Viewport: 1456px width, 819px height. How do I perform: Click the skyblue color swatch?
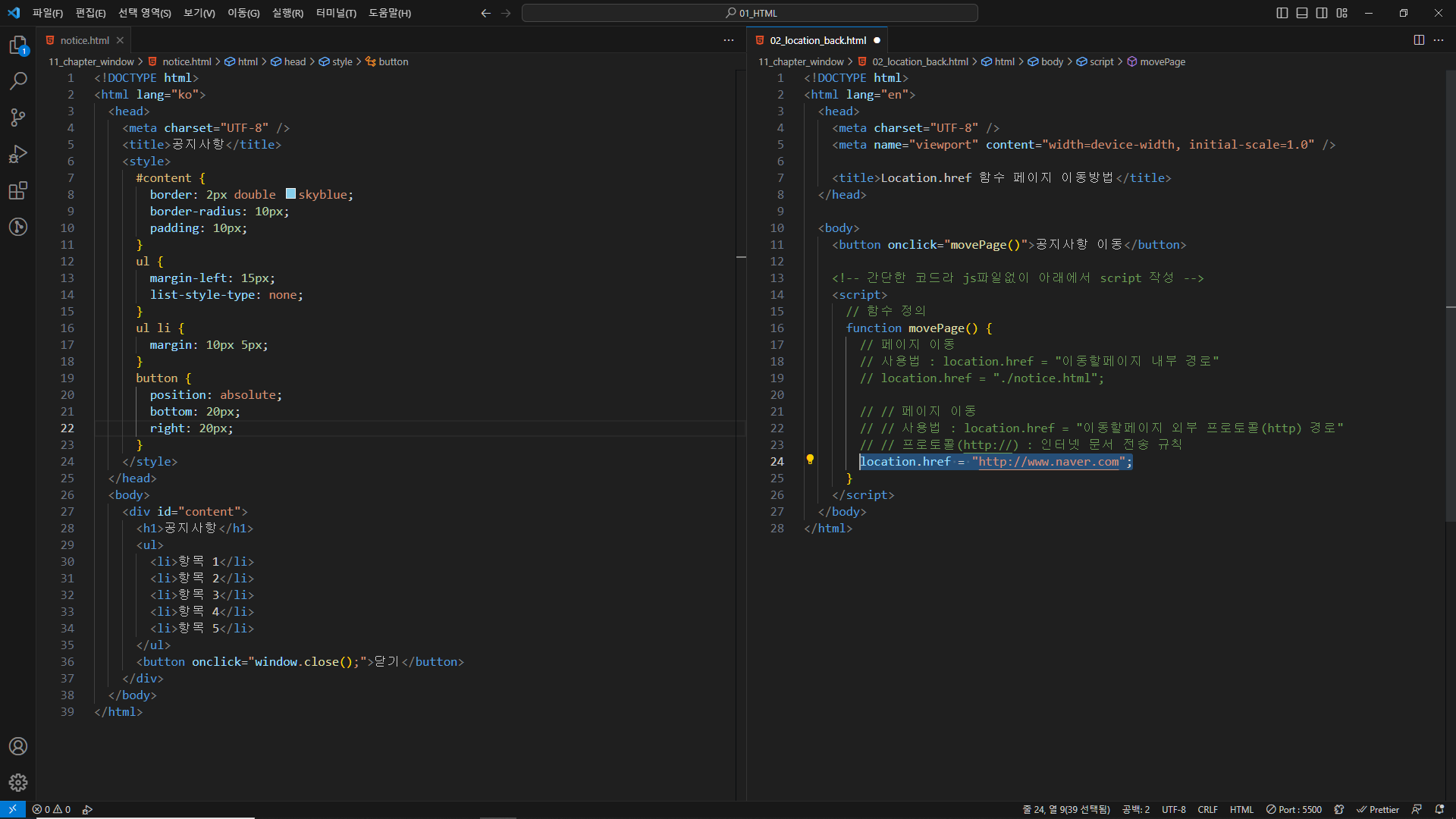(290, 194)
